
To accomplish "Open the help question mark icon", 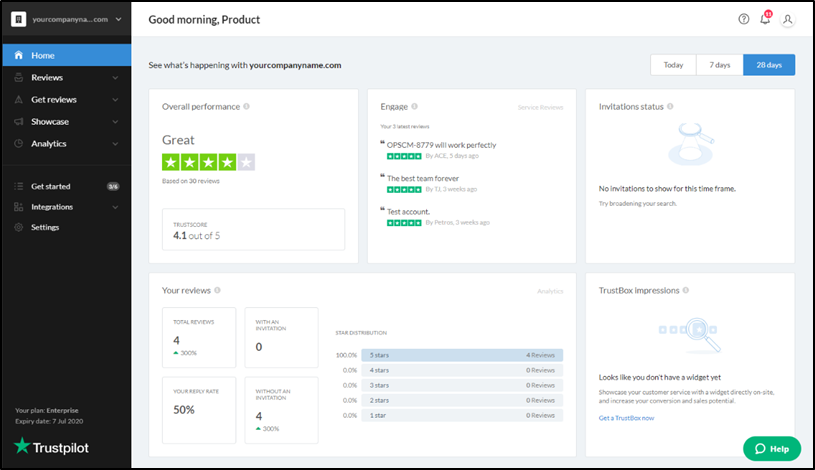I will tap(743, 19).
